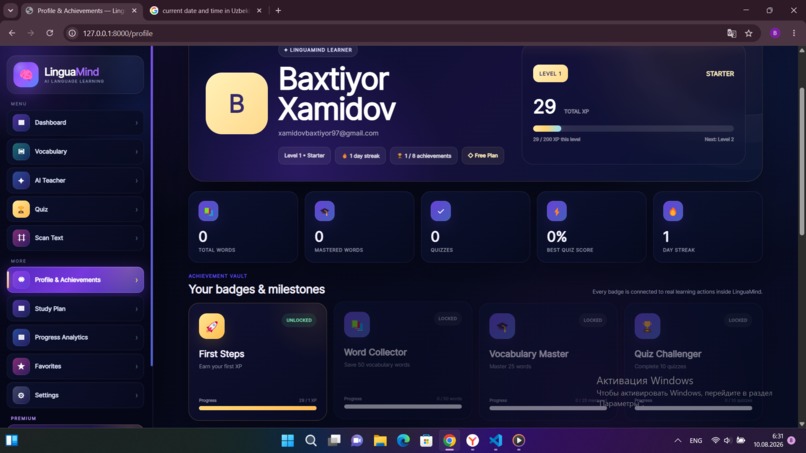This screenshot has height=453, width=806.
Task: Expand the Progress Analytics row chevron
Action: click(x=136, y=338)
